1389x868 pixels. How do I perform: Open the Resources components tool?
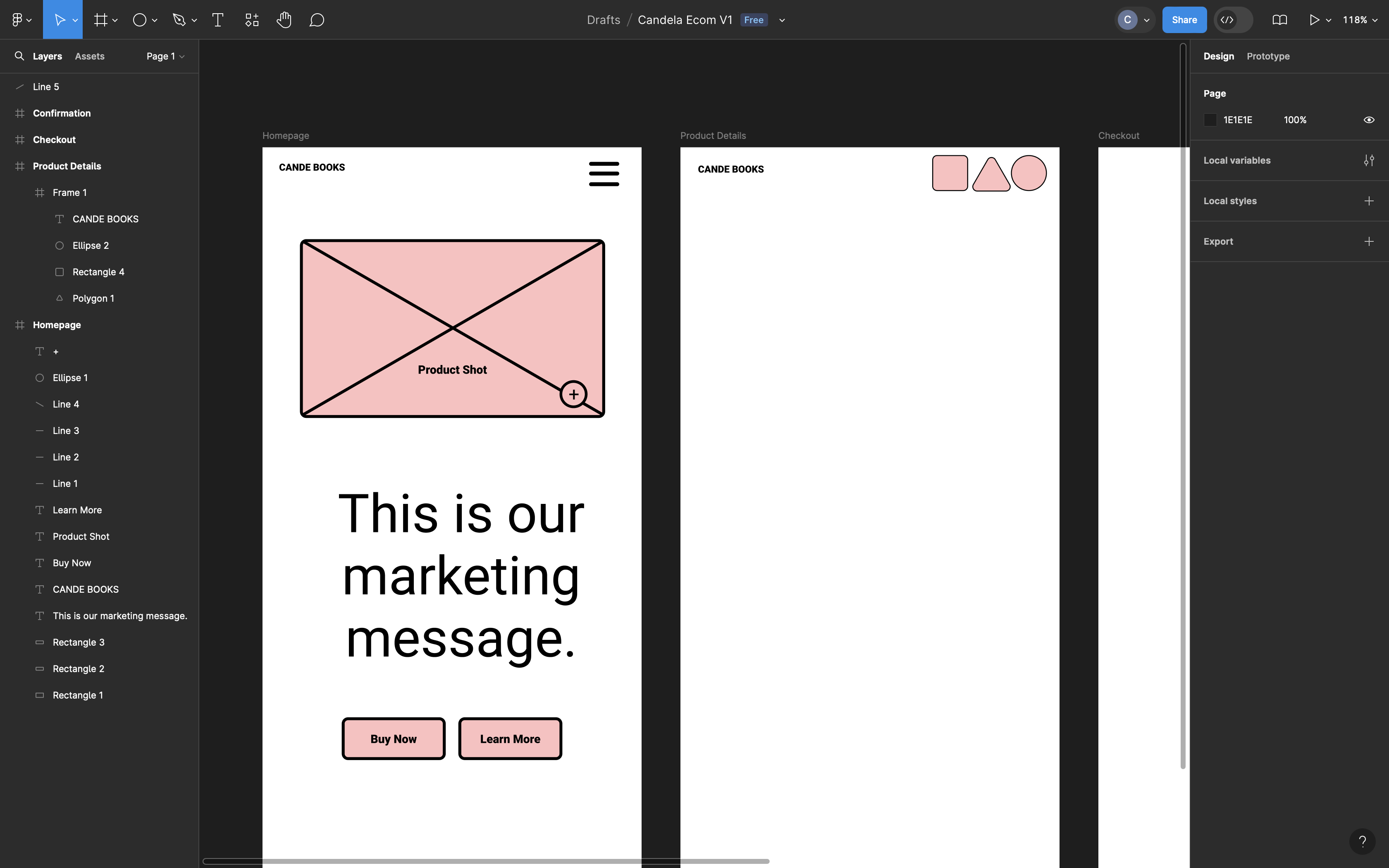pyautogui.click(x=252, y=19)
